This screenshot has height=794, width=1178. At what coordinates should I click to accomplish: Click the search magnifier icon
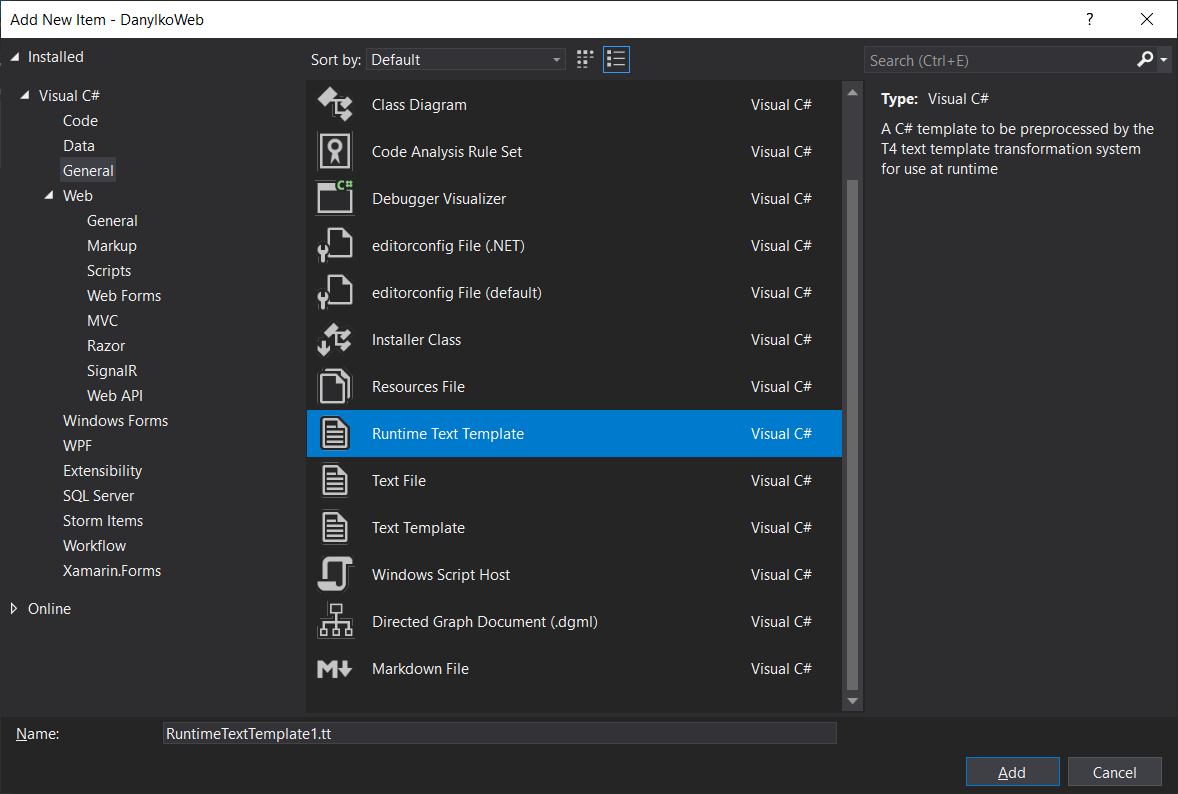(1145, 59)
